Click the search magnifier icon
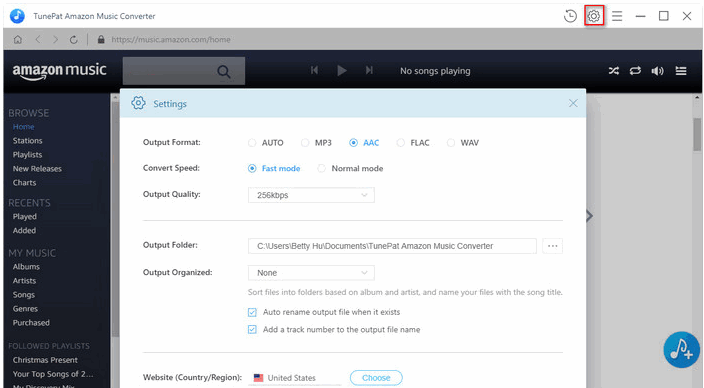Image resolution: width=704 pixels, height=388 pixels. 224,71
